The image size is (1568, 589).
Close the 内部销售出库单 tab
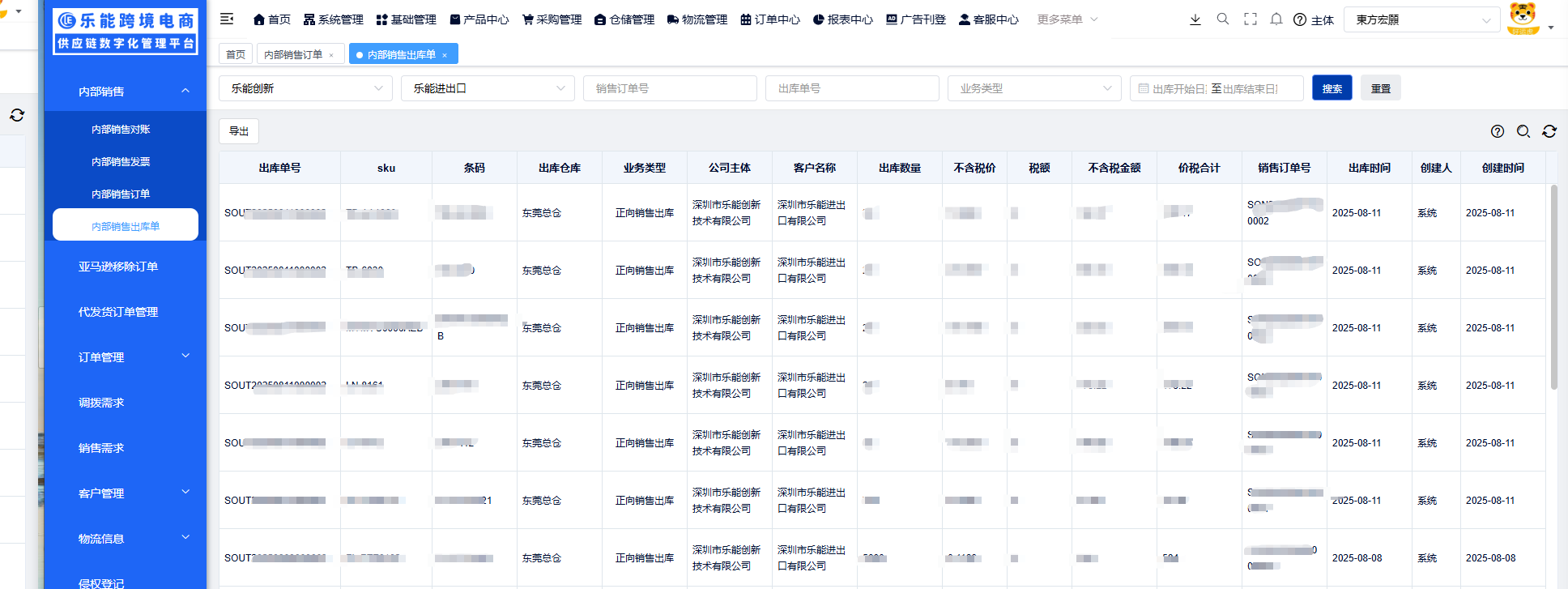[445, 55]
